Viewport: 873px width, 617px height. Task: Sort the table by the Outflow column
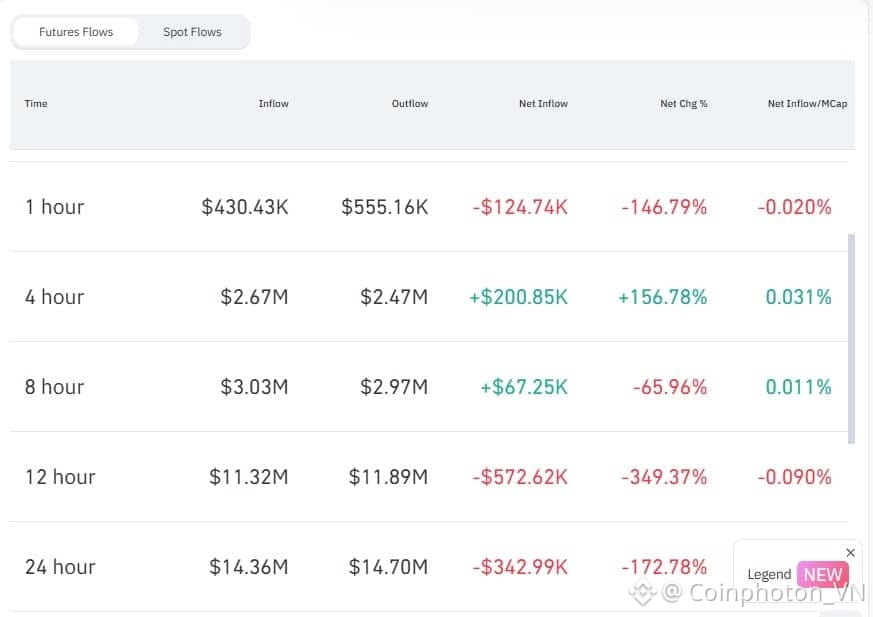pos(410,103)
